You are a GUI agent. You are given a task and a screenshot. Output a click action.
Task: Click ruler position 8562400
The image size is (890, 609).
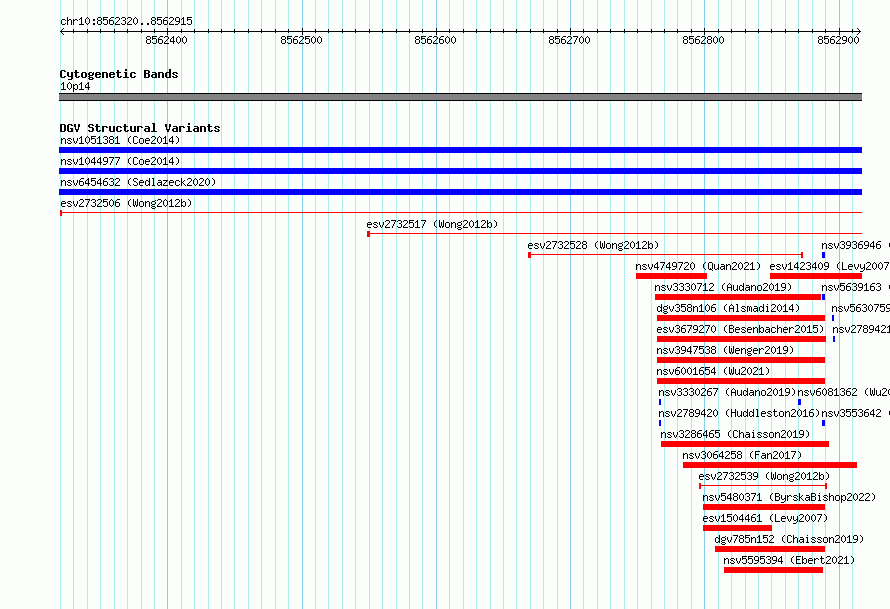pyautogui.click(x=166, y=40)
